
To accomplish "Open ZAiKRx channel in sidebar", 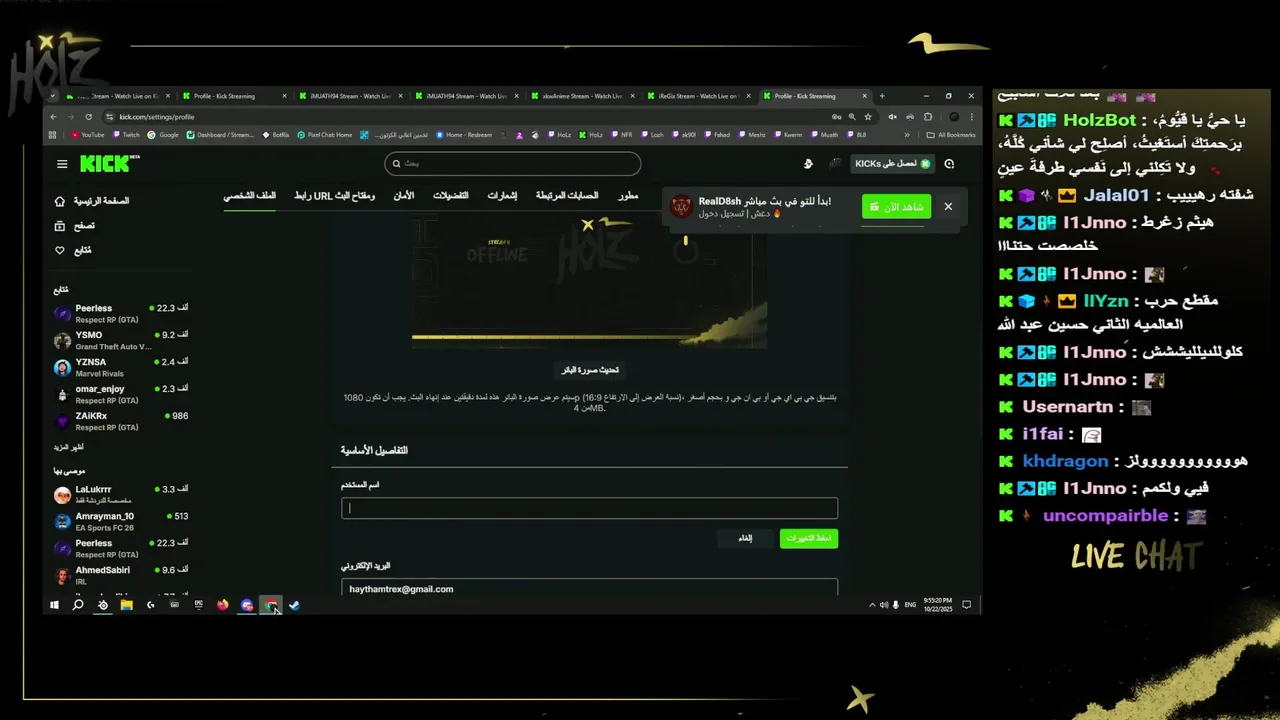I will 120,421.
